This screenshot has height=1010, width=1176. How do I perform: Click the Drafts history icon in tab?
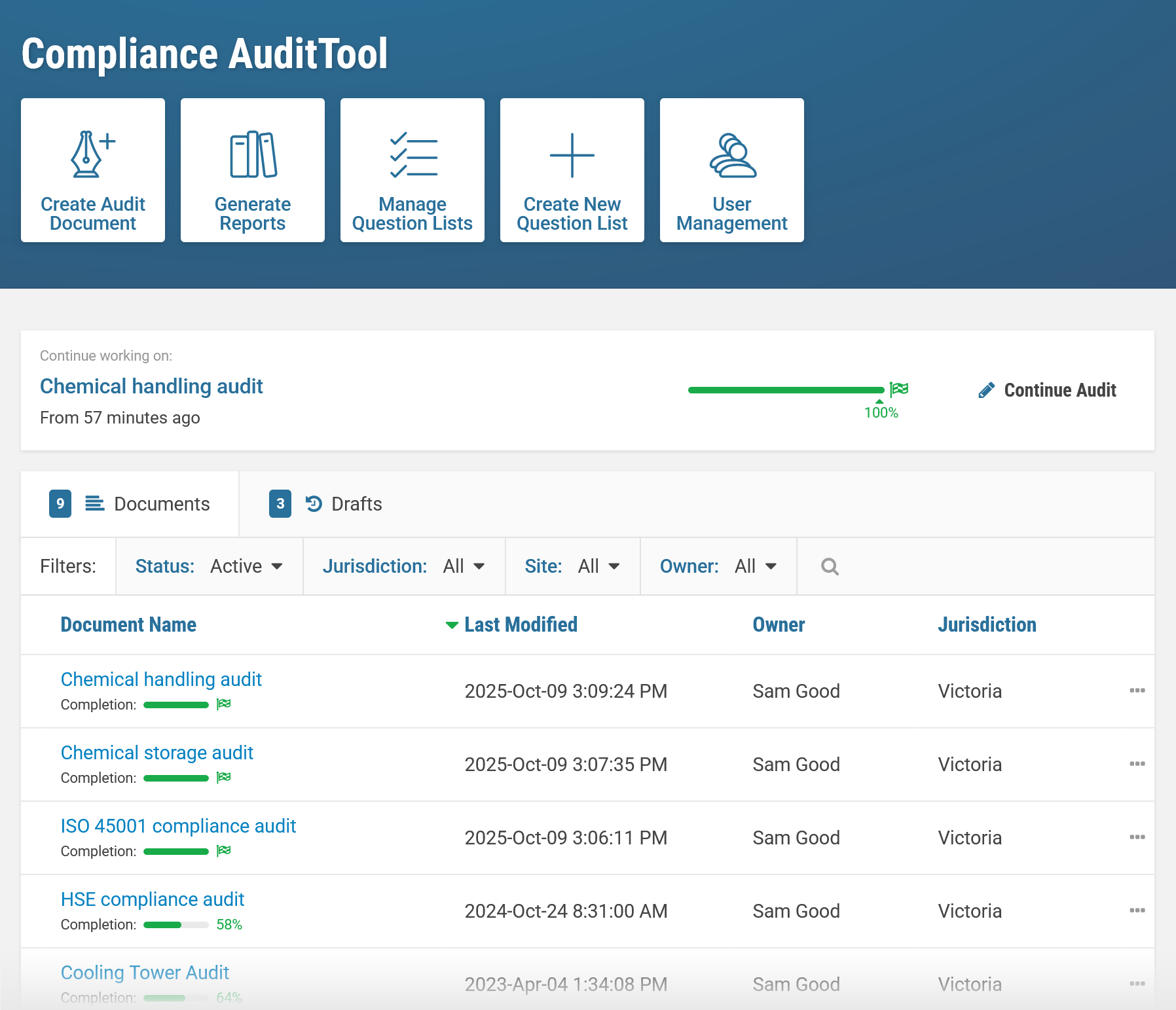click(x=314, y=503)
